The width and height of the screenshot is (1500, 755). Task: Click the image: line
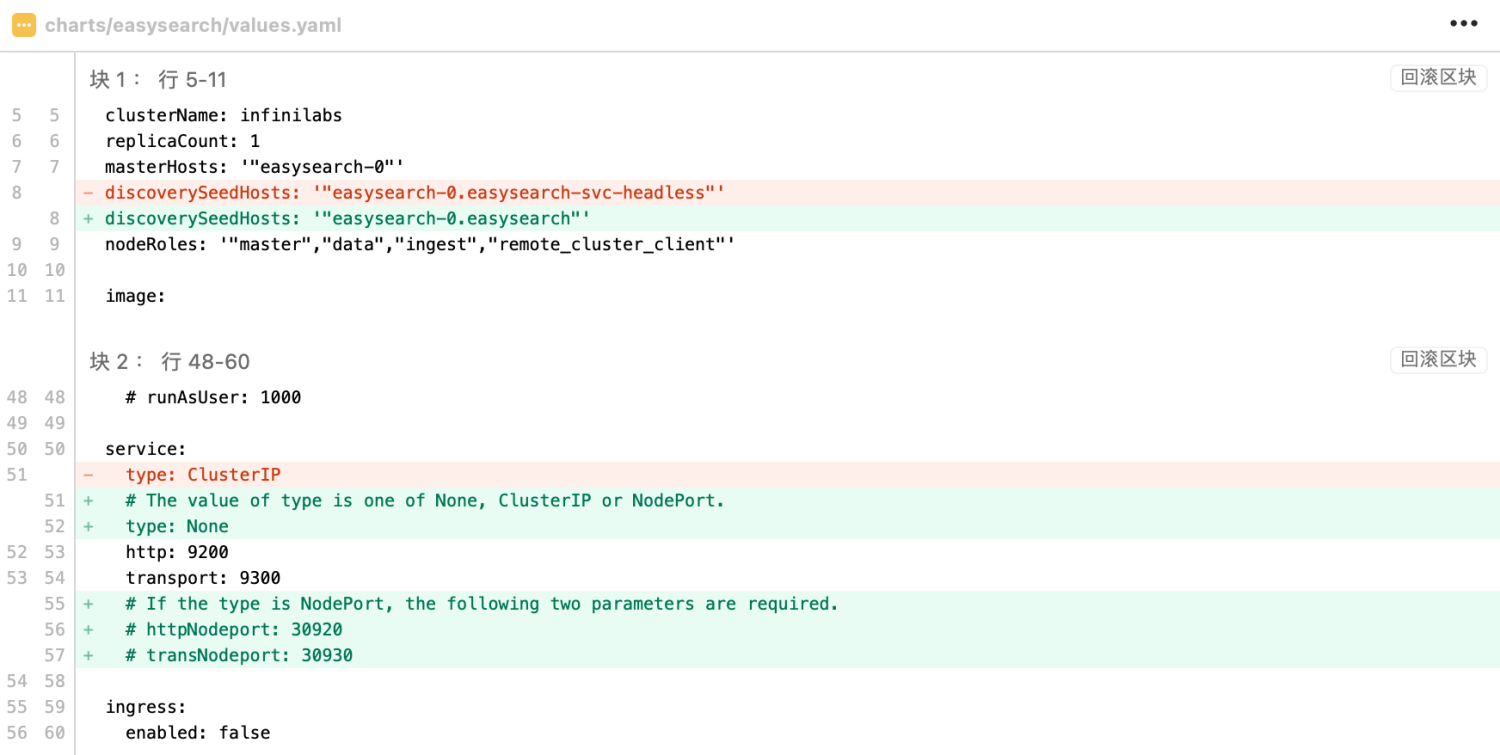pos(135,297)
